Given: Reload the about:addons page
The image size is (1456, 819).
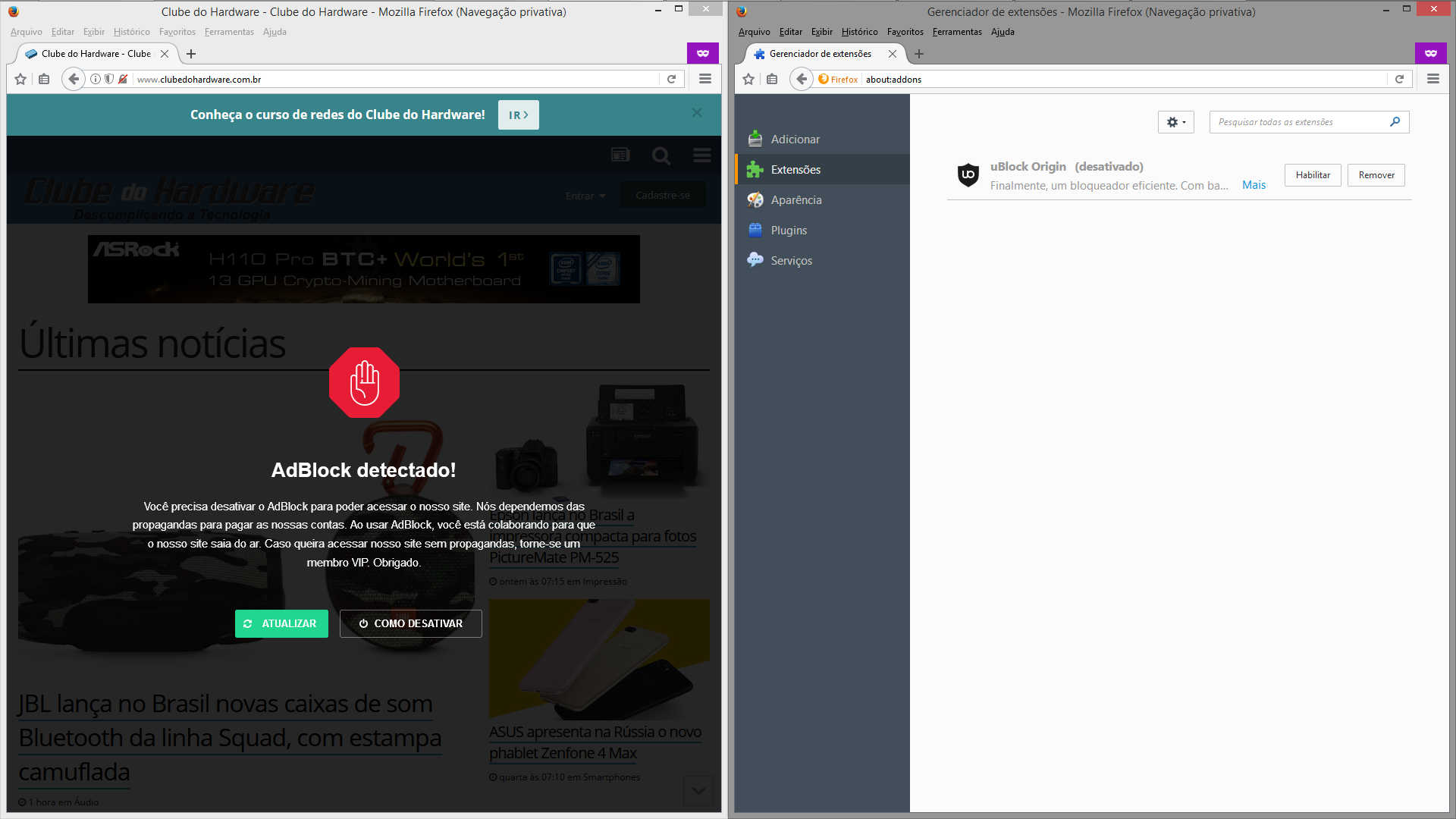Looking at the screenshot, I should coord(1399,79).
